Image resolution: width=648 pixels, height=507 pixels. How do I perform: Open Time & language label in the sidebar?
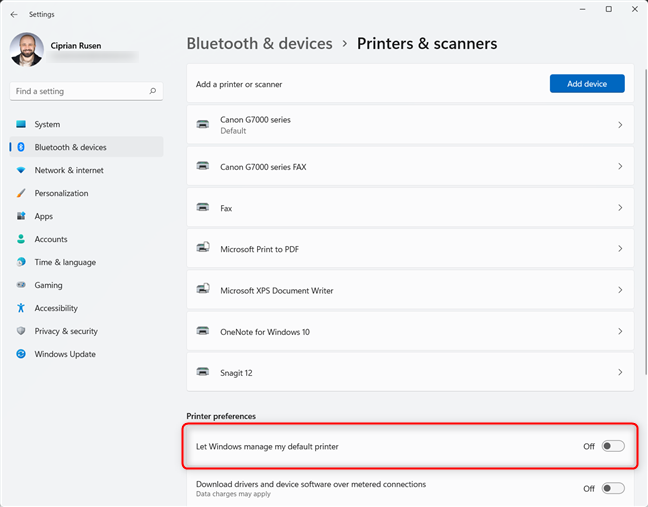[x=65, y=262]
